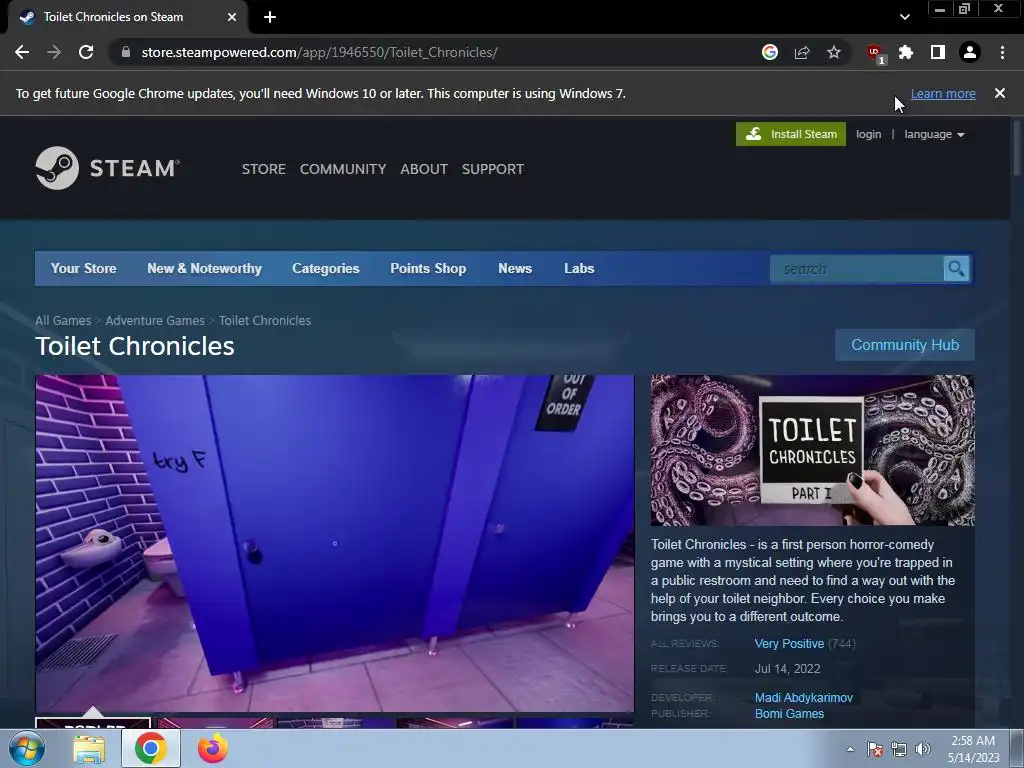Close the Toilet Chronicles on Steam tab
The width and height of the screenshot is (1024, 768).
click(x=232, y=17)
